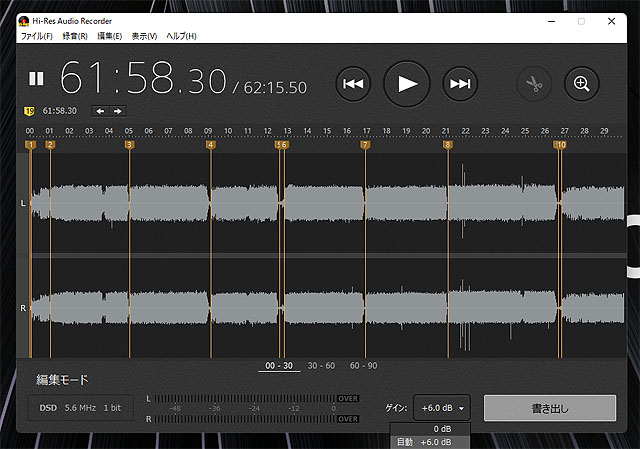
Task: Skip to previous track marker
Action: [x=353, y=84]
